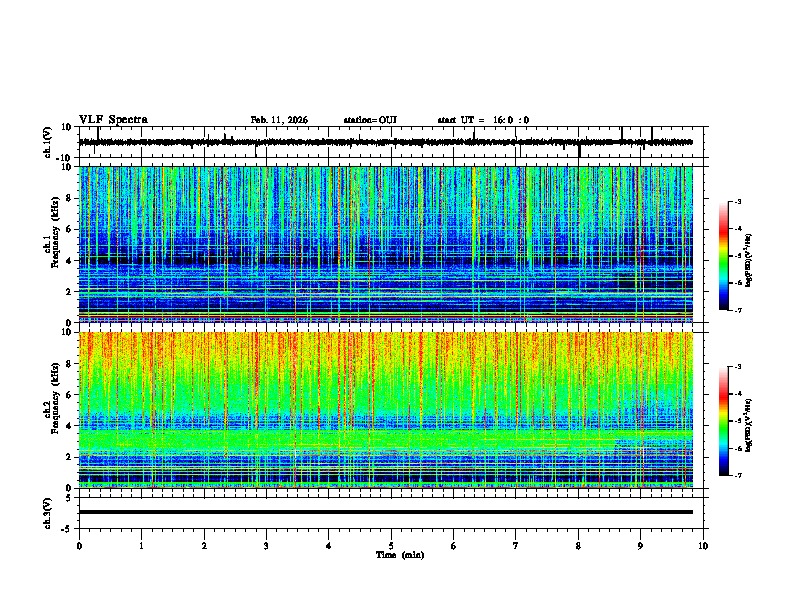Click the "3" tick label on the Time axis
The width and height of the screenshot is (792, 612).
point(266,546)
